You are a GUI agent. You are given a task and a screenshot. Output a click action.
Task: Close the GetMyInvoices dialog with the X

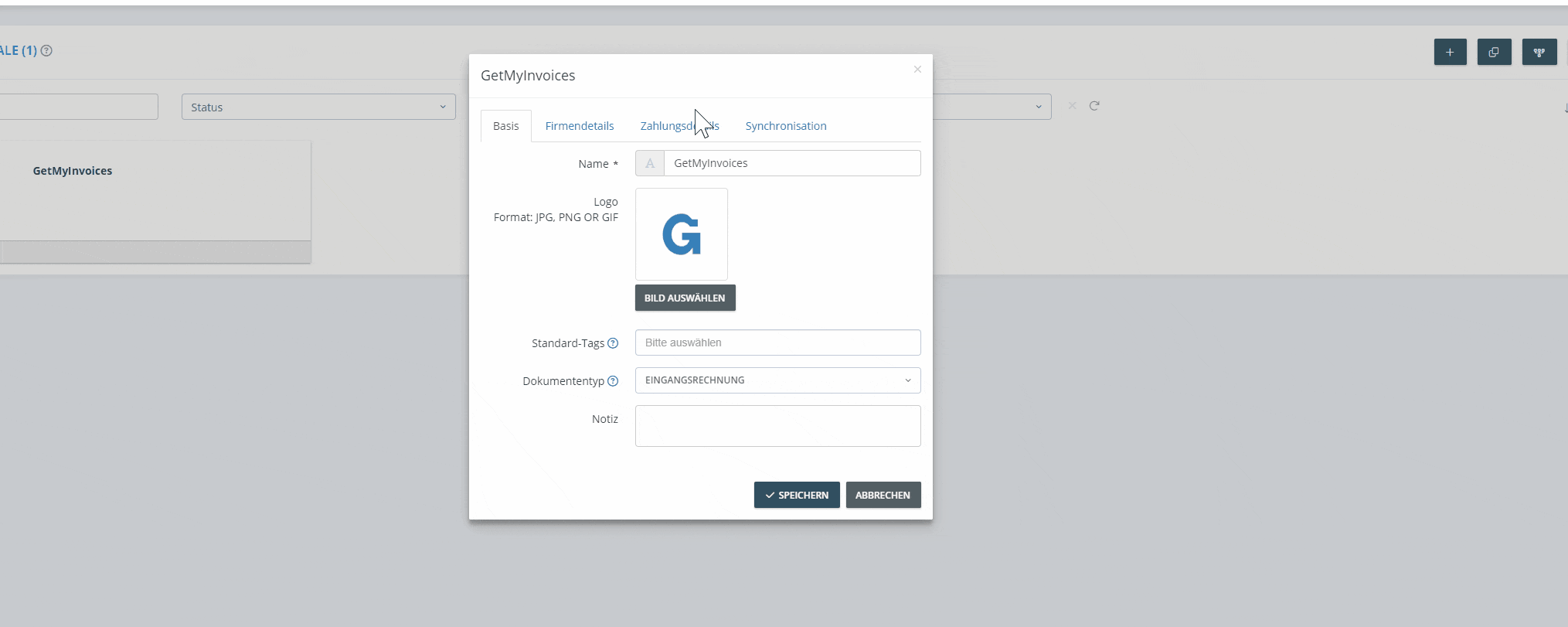coord(917,70)
